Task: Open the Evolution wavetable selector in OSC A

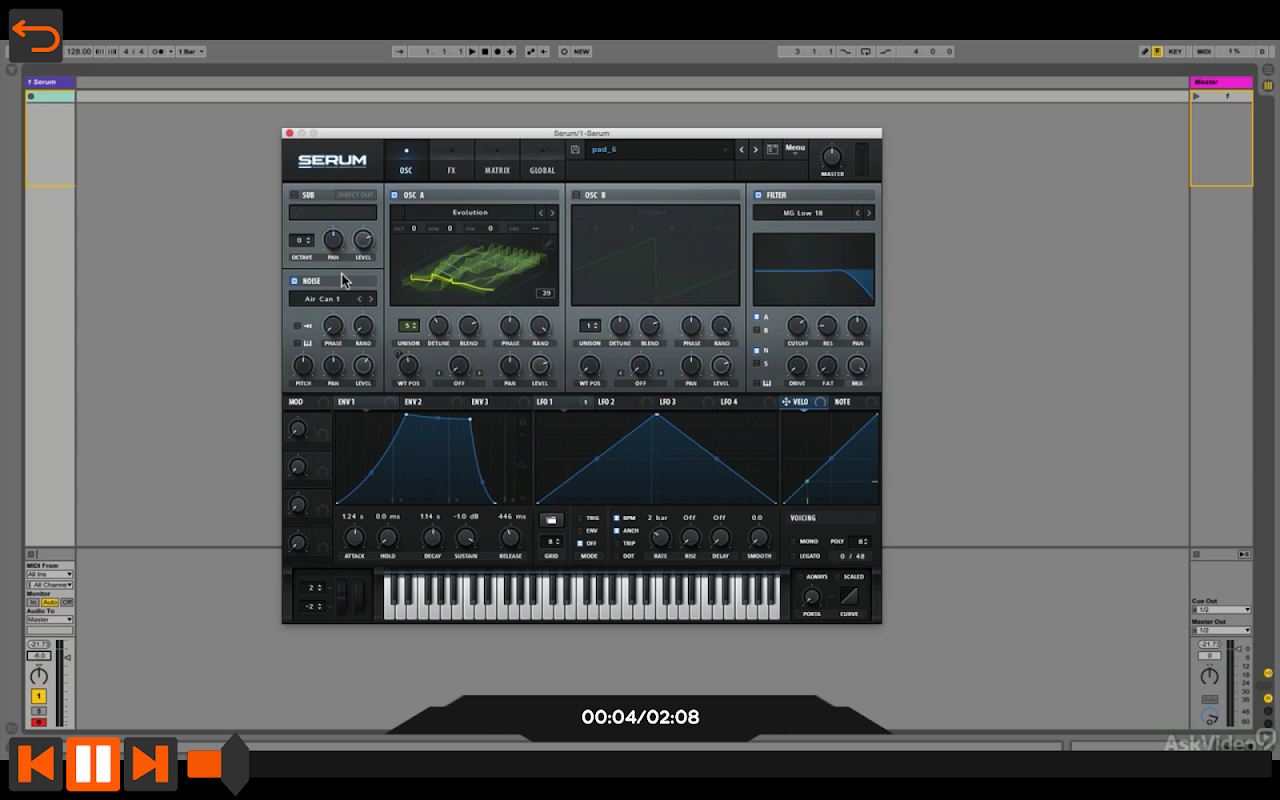Action: (x=469, y=213)
